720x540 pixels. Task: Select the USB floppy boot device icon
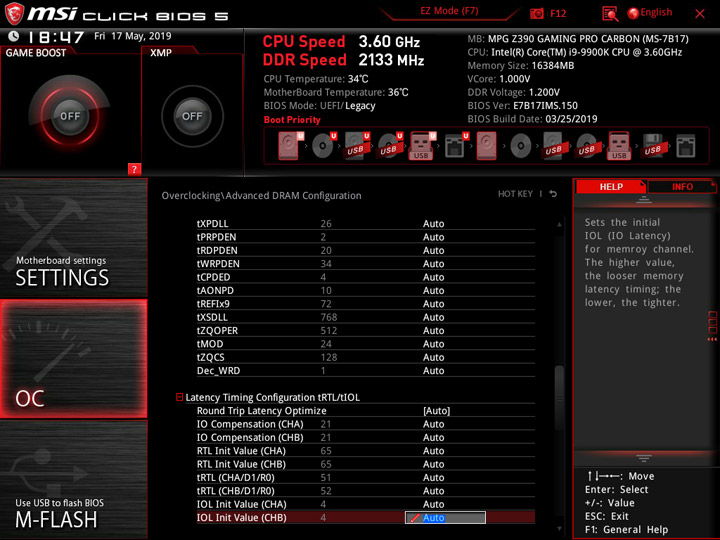click(x=652, y=146)
